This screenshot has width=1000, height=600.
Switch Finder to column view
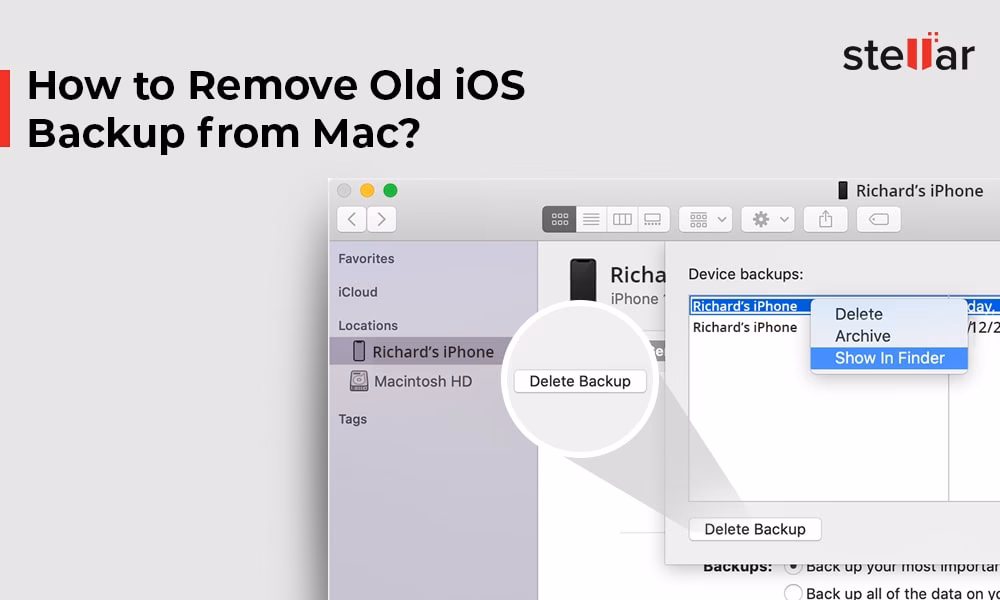point(622,219)
